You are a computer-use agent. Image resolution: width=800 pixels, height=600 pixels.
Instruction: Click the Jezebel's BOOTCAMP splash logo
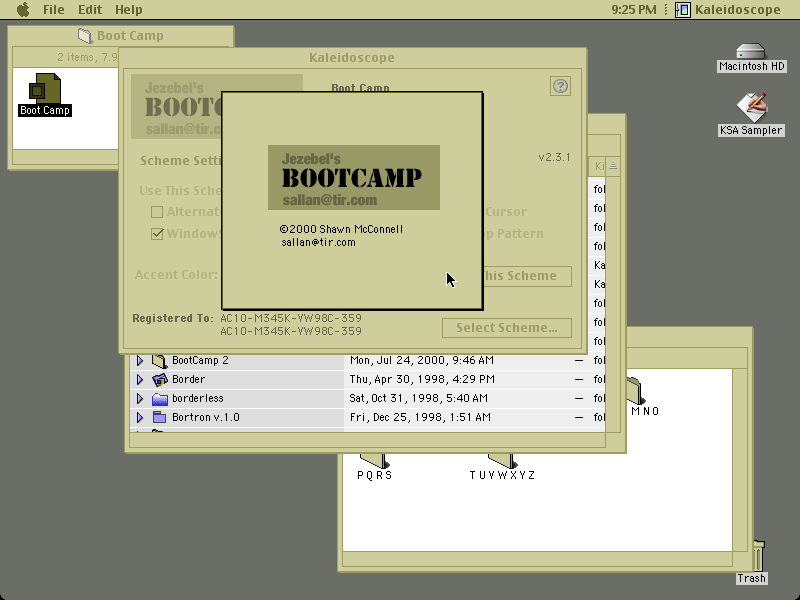(x=354, y=178)
